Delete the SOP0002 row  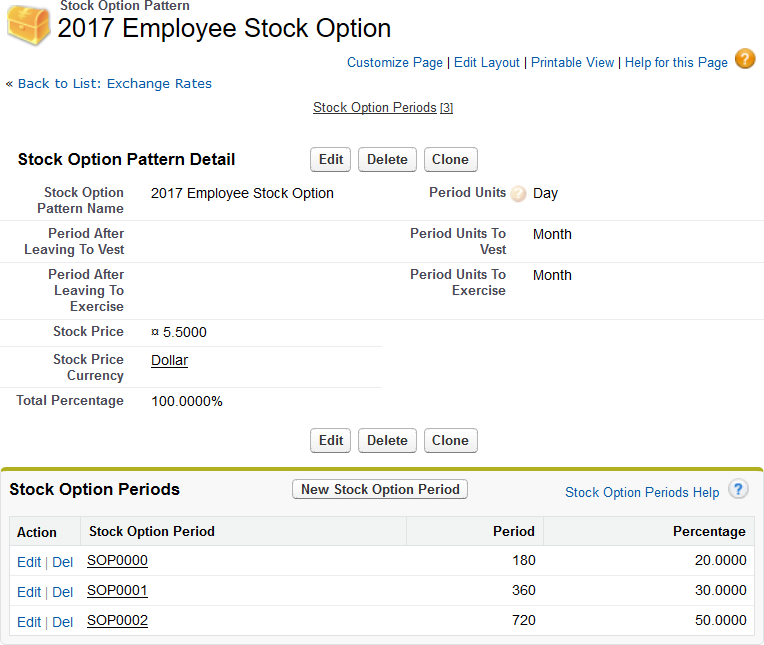click(x=62, y=622)
